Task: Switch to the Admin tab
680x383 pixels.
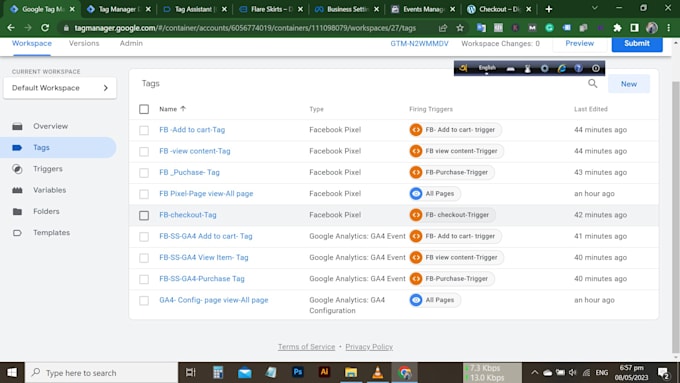Action: pyautogui.click(x=131, y=43)
